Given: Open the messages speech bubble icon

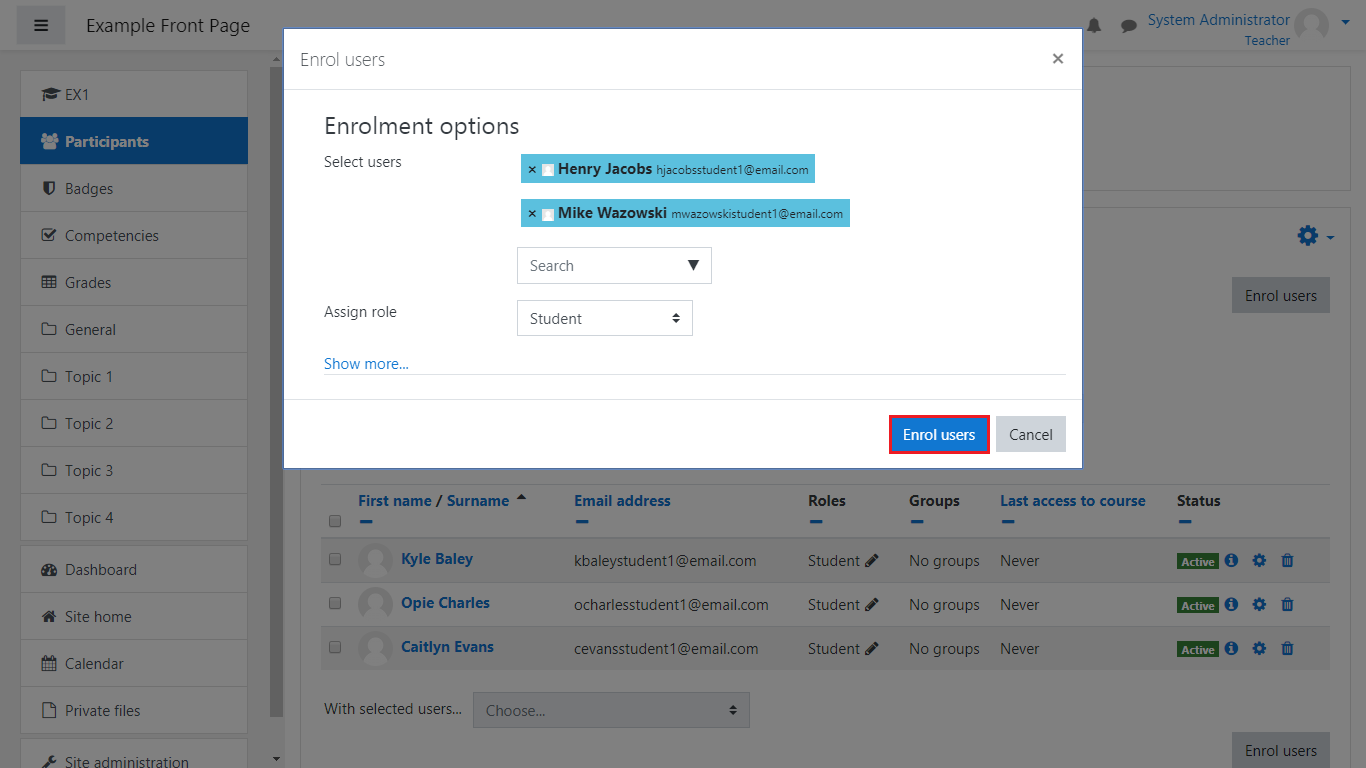Looking at the screenshot, I should click(x=1129, y=26).
